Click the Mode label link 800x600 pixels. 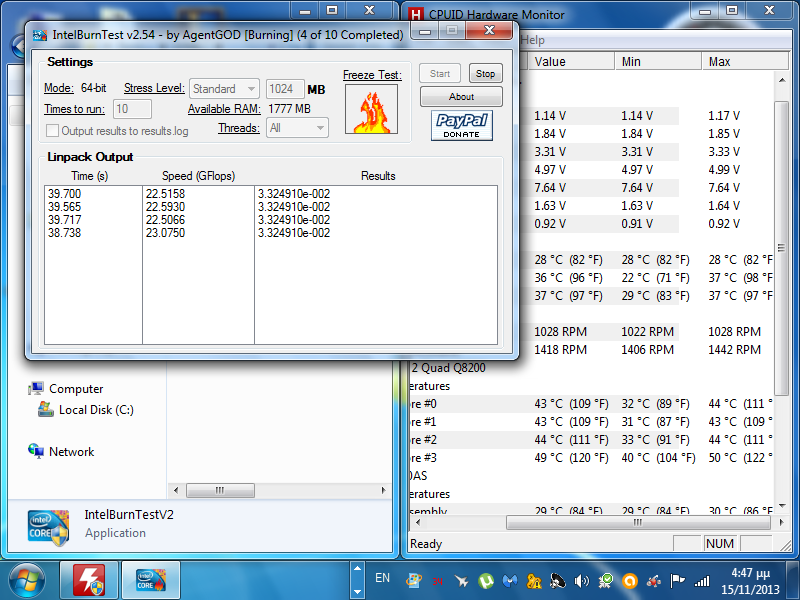coord(59,88)
